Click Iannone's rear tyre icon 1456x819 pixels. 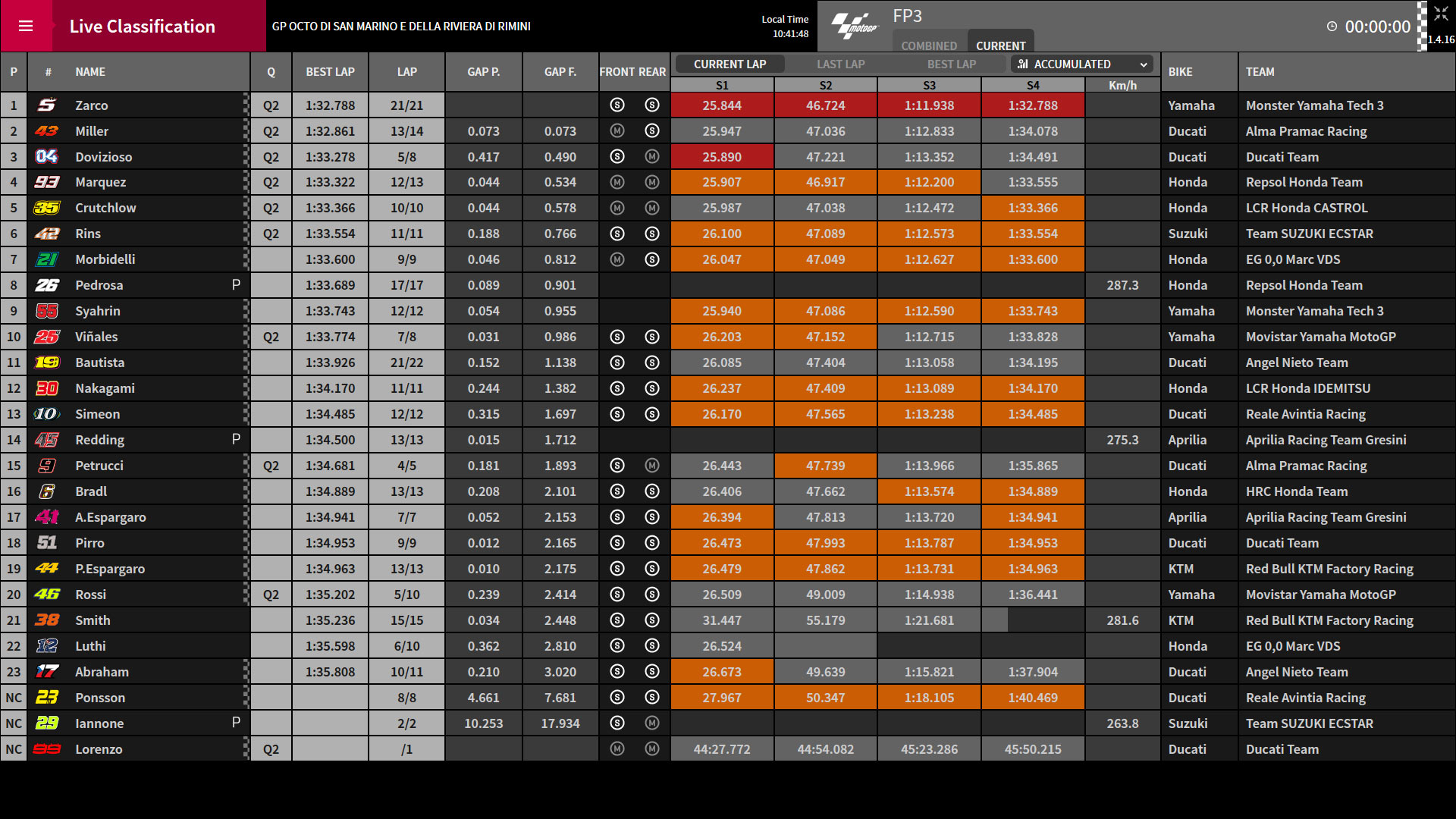click(652, 723)
